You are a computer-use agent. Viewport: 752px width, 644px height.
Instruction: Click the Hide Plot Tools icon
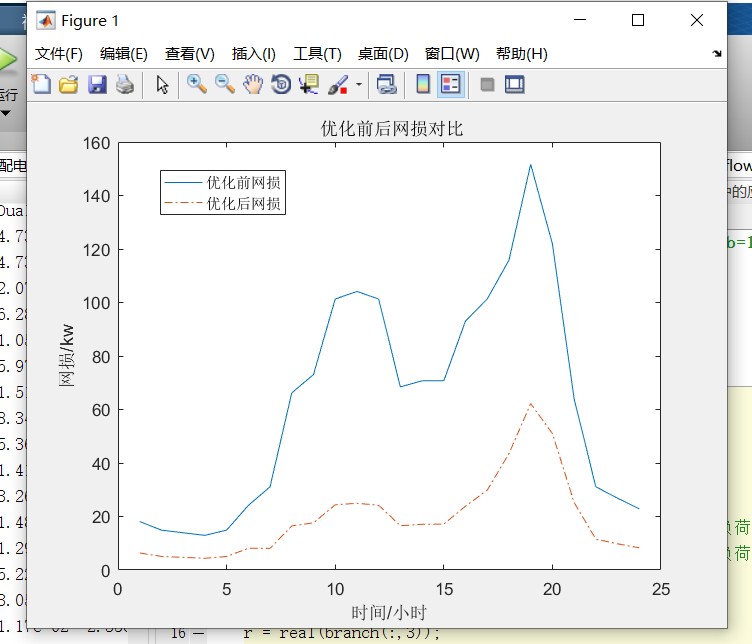point(487,84)
